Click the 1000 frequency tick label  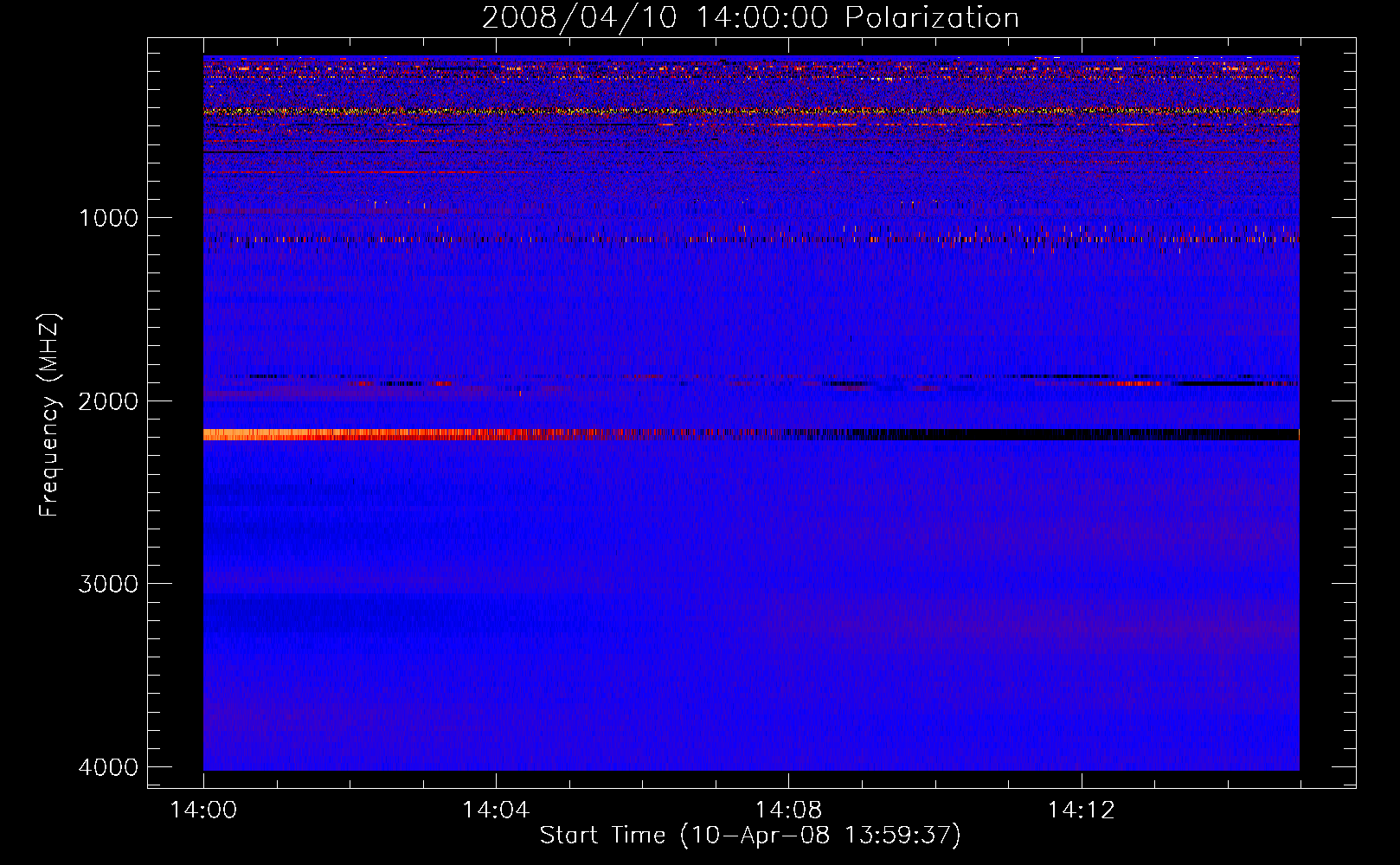tap(108, 218)
